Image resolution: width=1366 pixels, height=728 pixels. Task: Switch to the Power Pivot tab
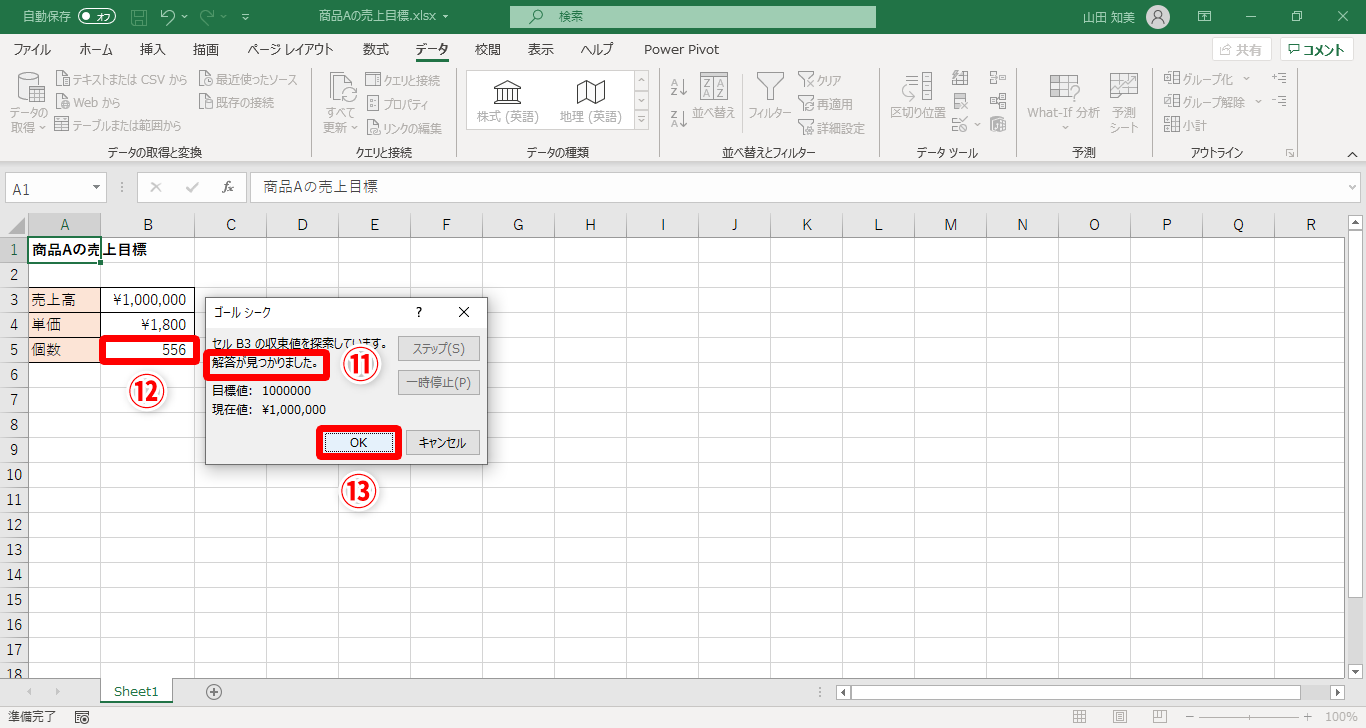[681, 50]
